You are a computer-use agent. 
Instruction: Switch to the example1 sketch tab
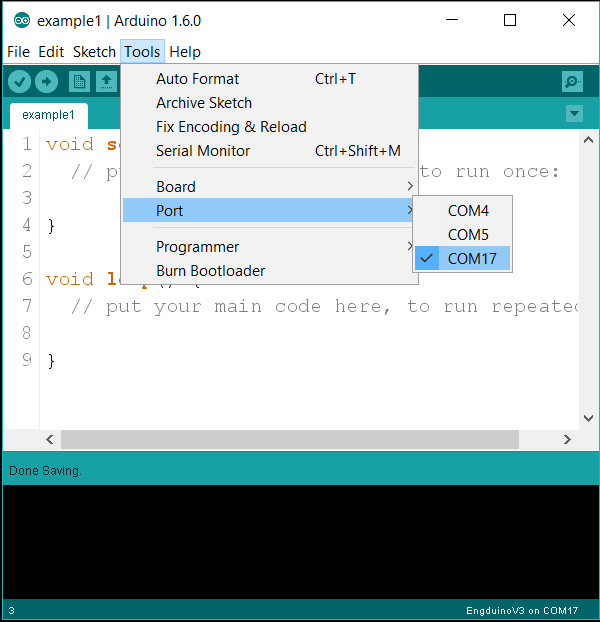(49, 115)
